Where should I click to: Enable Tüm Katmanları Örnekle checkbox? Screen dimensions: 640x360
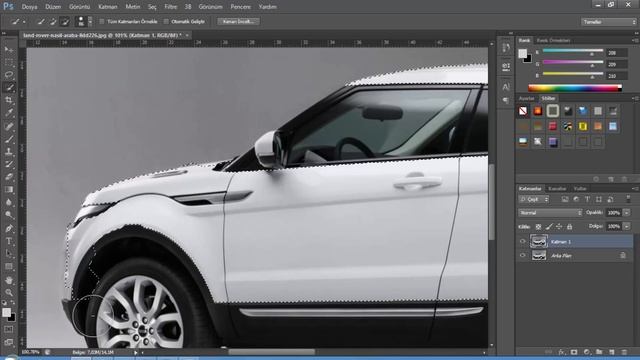(x=102, y=22)
